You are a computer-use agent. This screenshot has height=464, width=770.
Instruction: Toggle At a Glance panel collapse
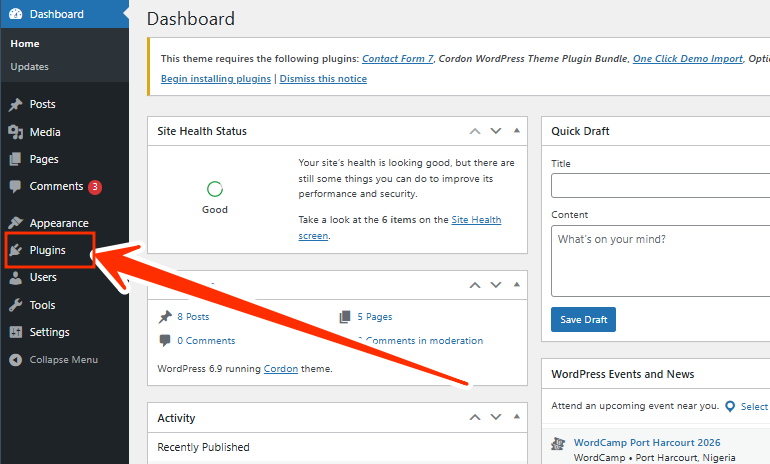[x=517, y=285]
